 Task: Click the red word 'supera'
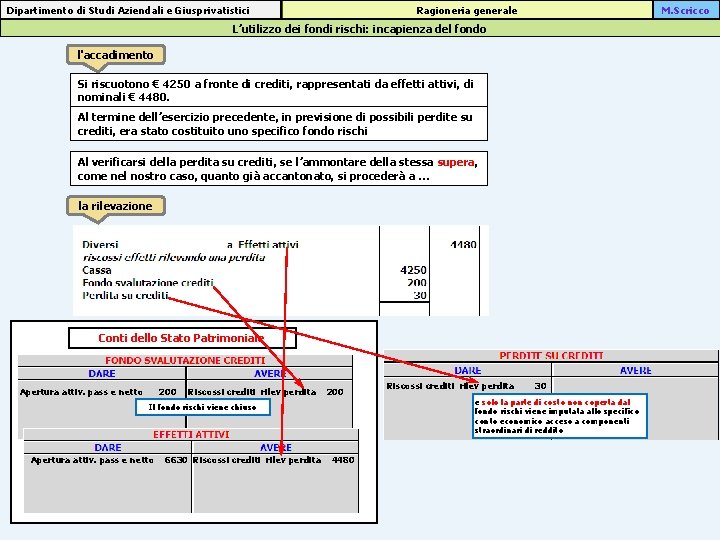coord(456,162)
